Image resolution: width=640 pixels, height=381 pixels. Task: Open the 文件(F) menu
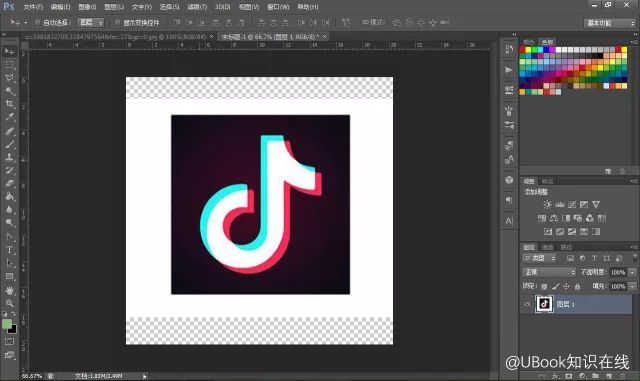pos(33,7)
